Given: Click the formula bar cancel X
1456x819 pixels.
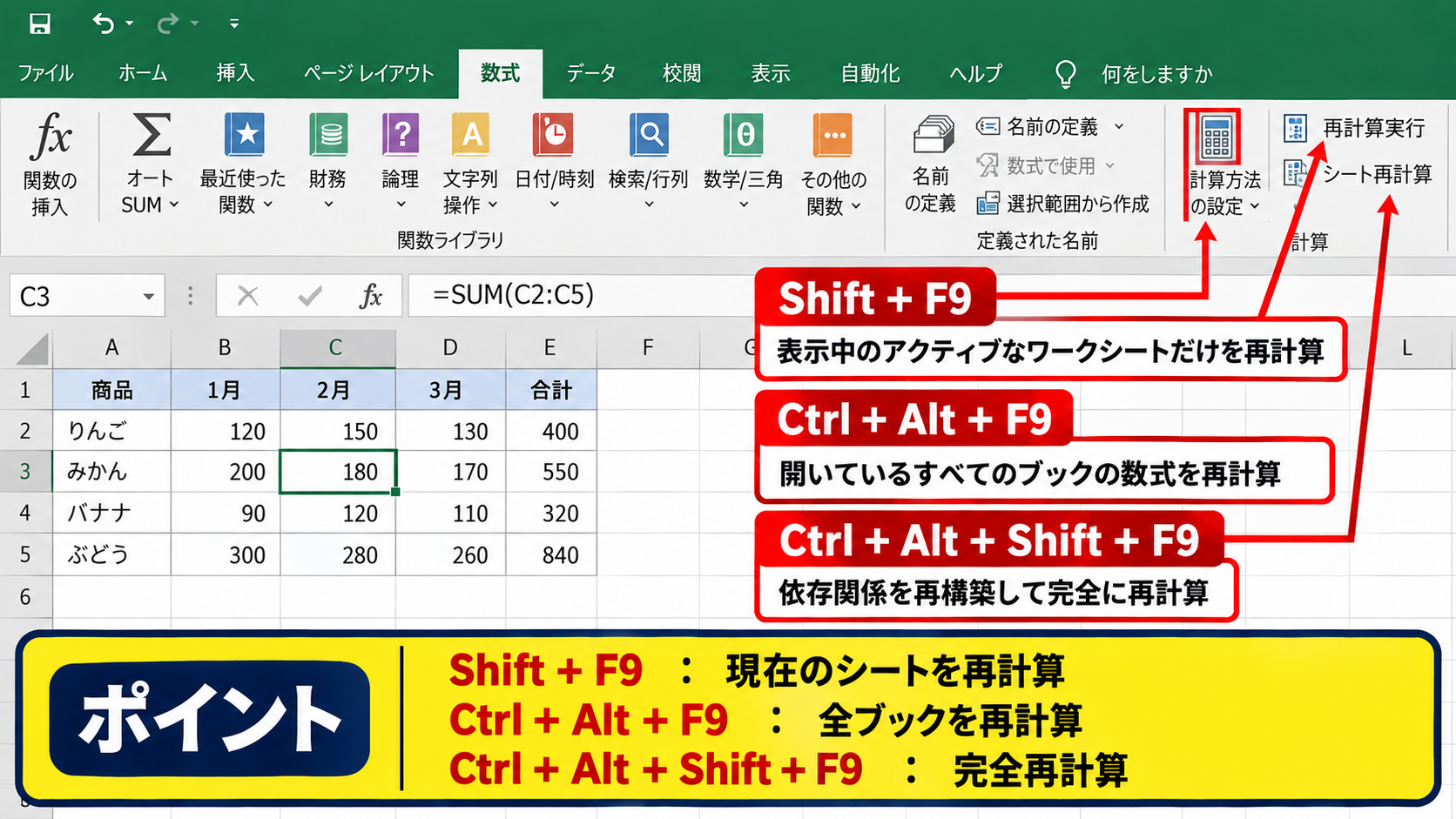Looking at the screenshot, I should click(248, 296).
